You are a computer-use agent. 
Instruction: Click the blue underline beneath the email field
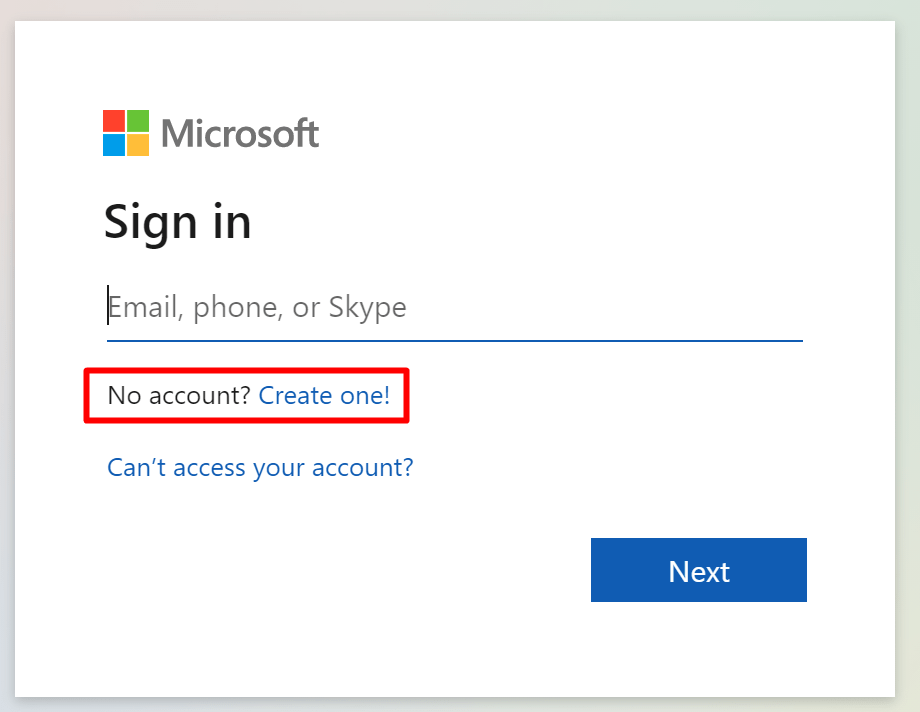pyautogui.click(x=454, y=340)
